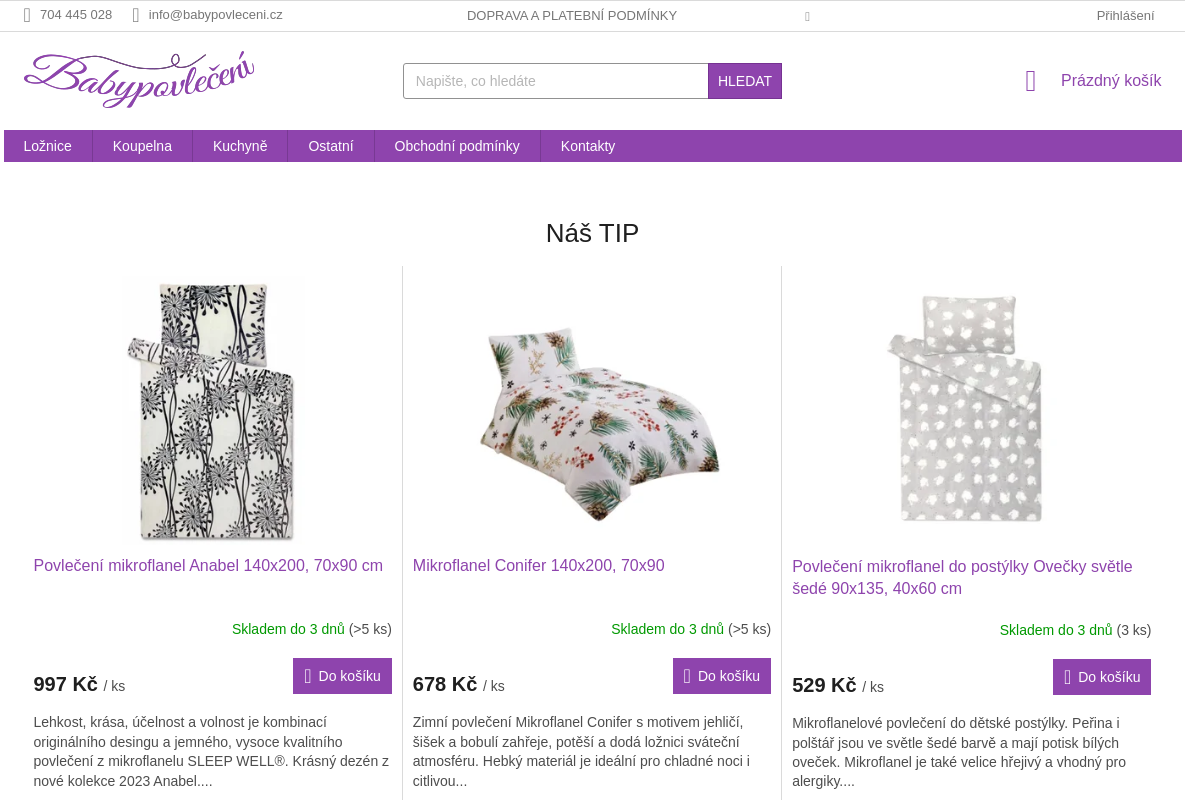Screen dimensions: 1200x800
Task: Add Ovečky crib bedding to cart
Action: [1102, 677]
